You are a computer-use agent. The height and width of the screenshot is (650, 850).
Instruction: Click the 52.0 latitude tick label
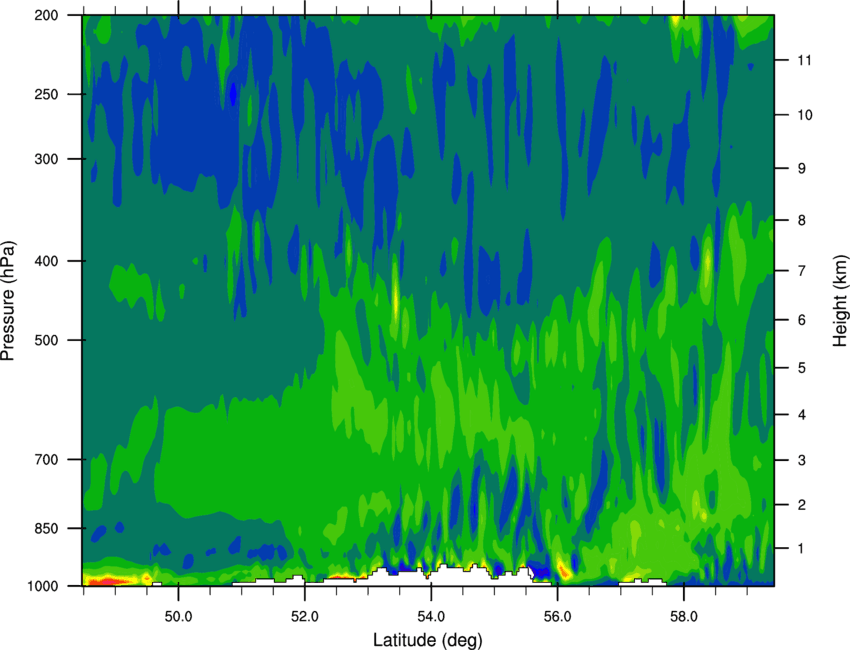(x=305, y=616)
